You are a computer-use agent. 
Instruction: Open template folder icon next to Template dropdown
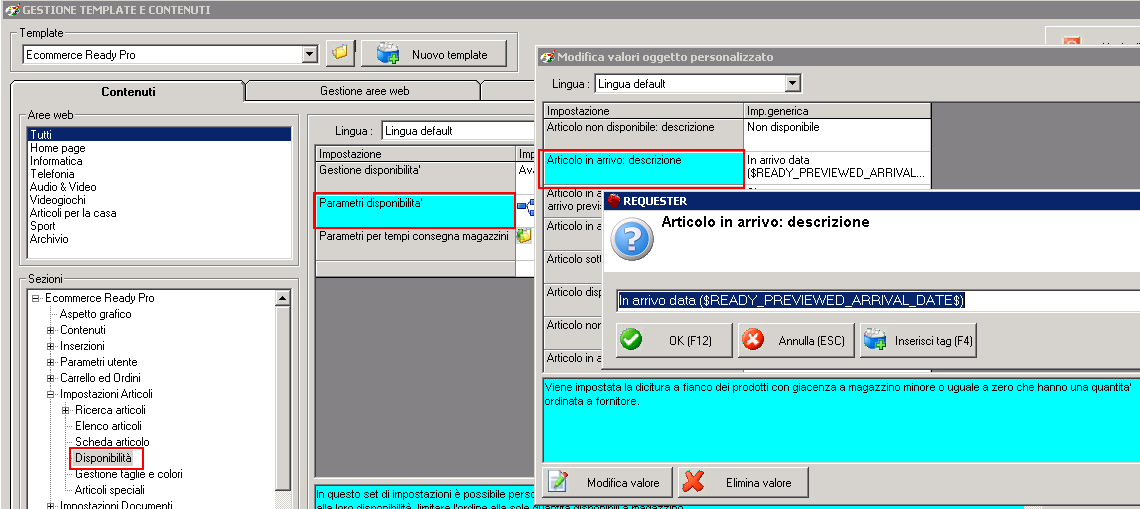point(340,53)
